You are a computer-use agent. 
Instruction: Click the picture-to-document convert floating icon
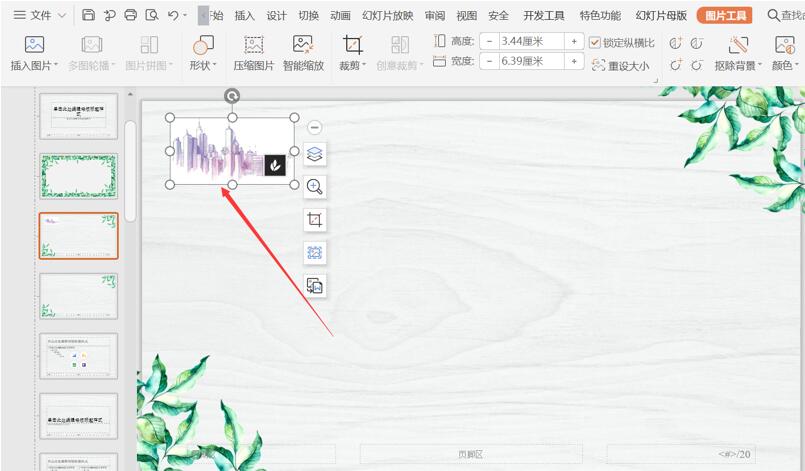[315, 286]
